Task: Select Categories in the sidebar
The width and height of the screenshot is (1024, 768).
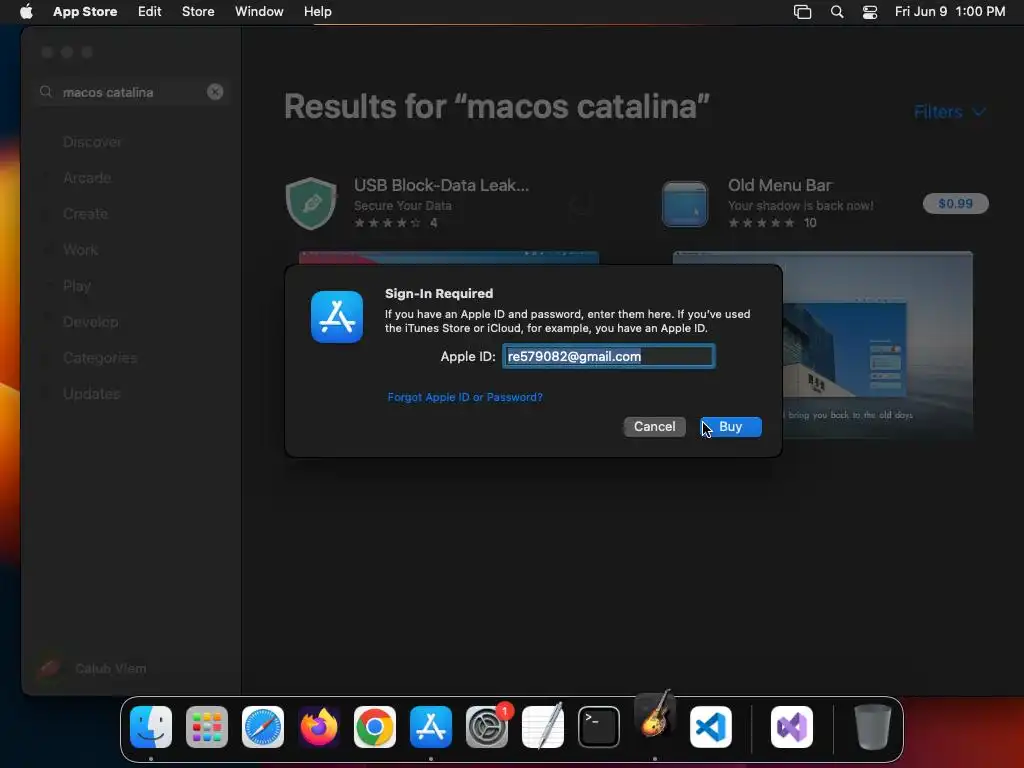Action: point(100,358)
